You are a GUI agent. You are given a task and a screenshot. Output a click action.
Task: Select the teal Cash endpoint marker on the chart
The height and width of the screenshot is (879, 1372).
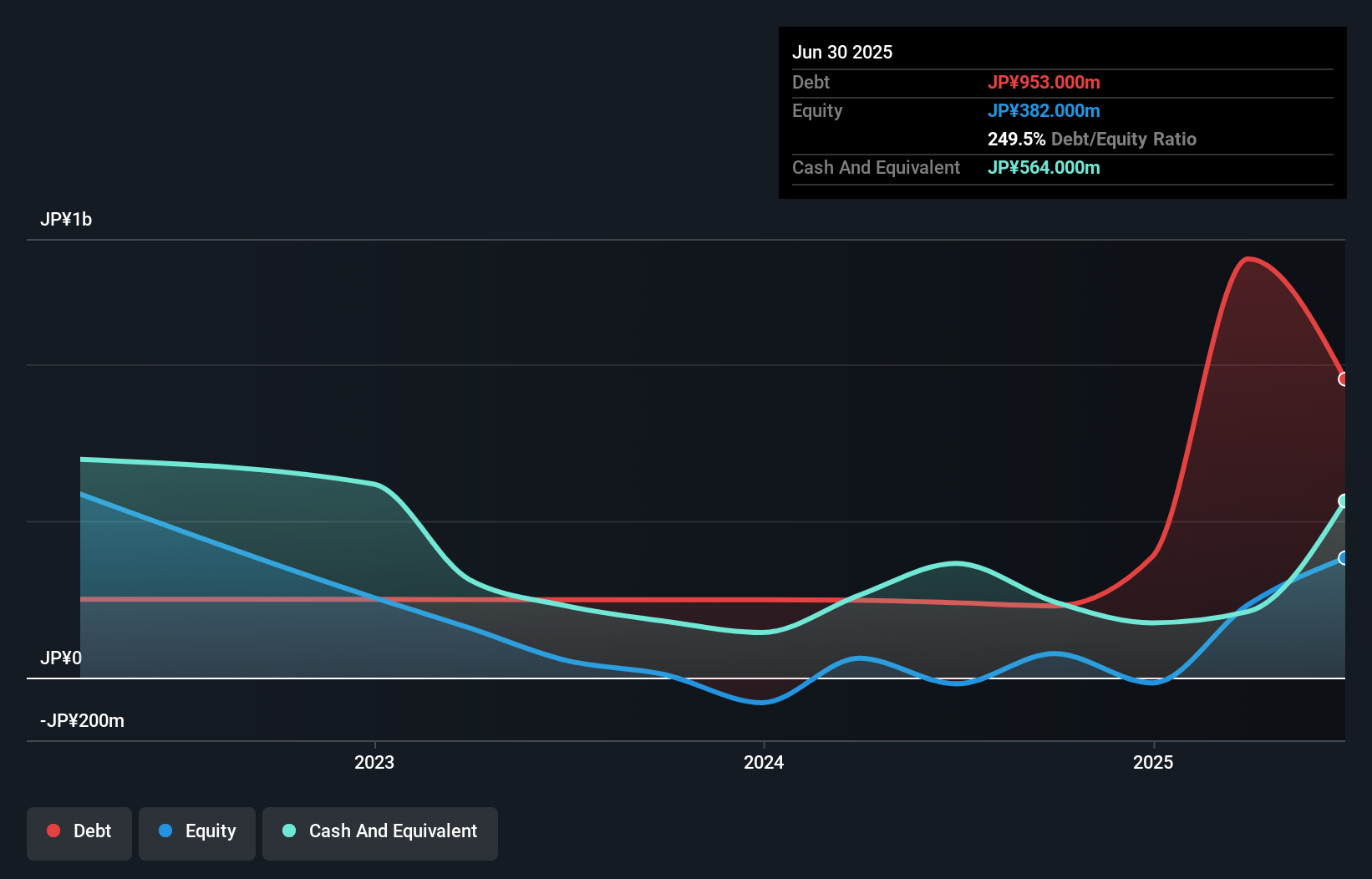coord(1344,500)
